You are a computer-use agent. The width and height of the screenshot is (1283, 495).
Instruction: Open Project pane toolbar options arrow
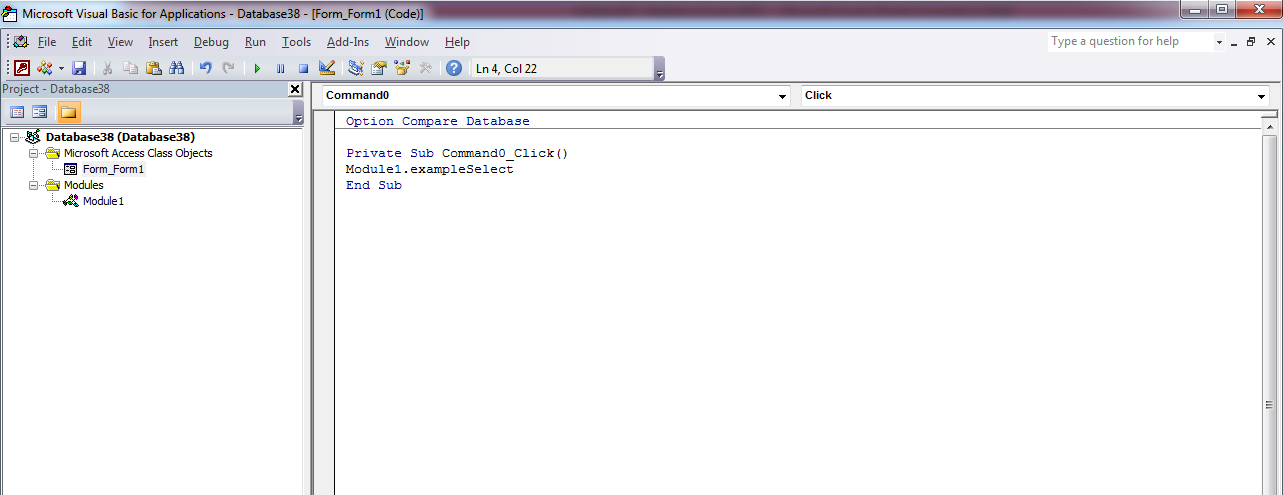click(x=298, y=114)
